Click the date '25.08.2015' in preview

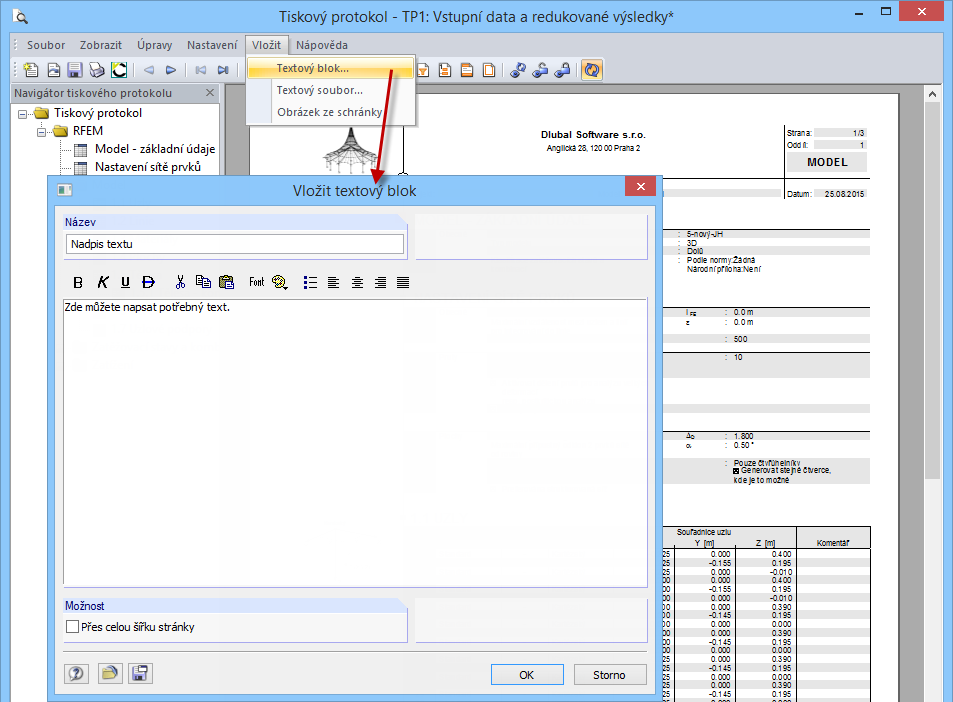pos(844,194)
